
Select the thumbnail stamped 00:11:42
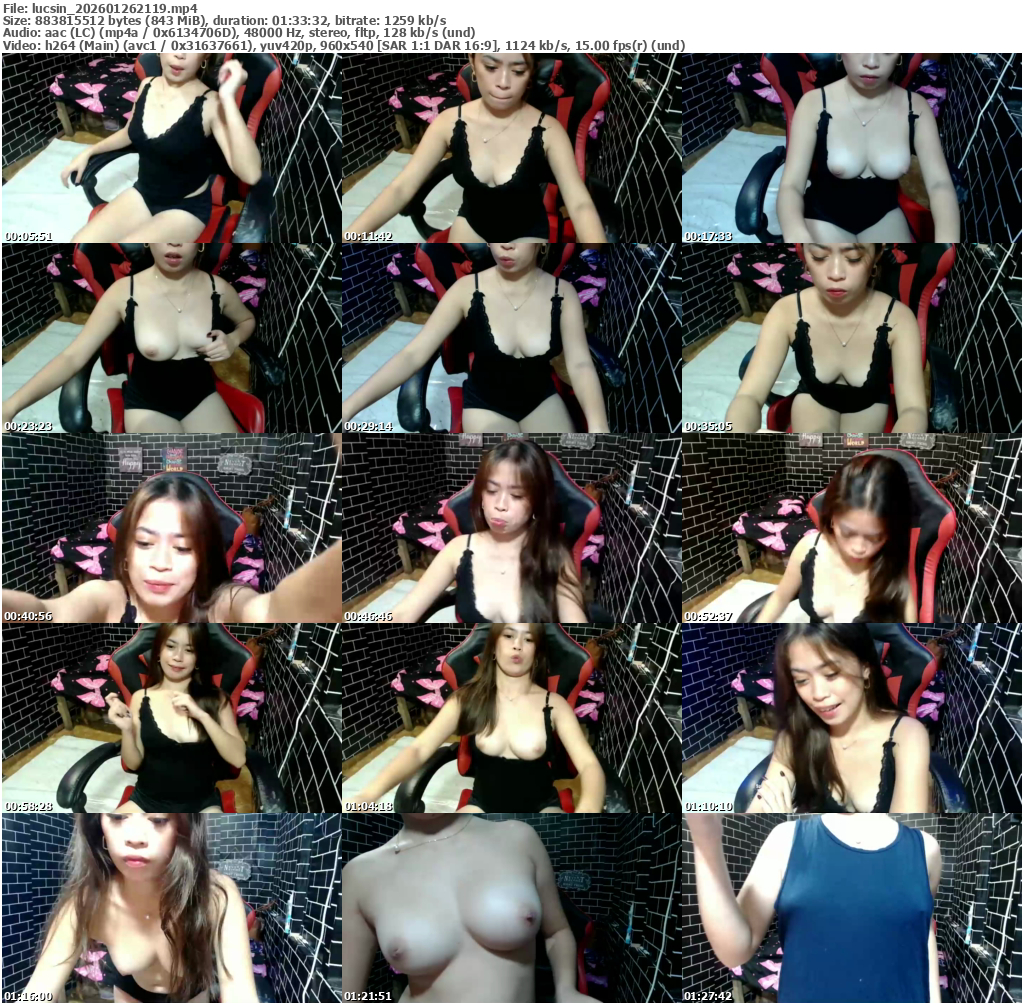pos(511,148)
